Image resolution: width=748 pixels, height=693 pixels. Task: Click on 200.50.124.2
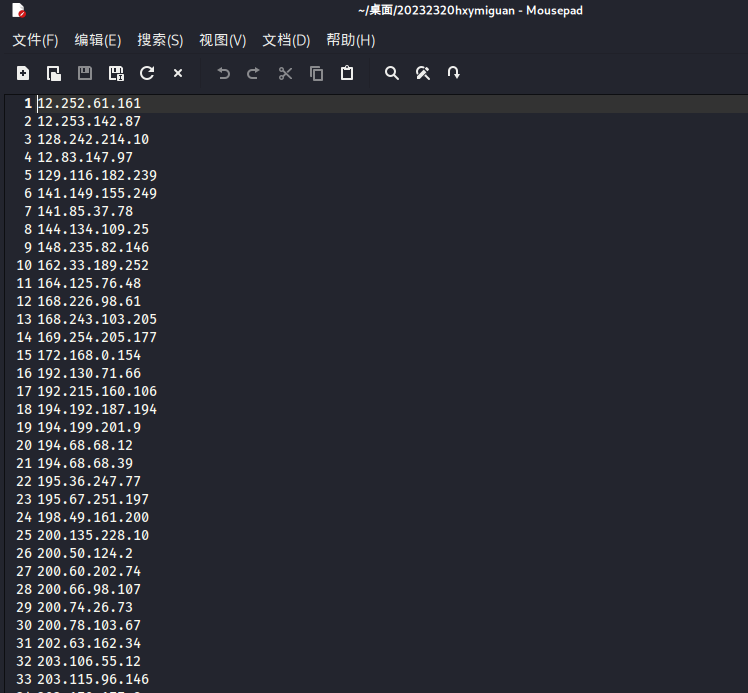point(85,554)
